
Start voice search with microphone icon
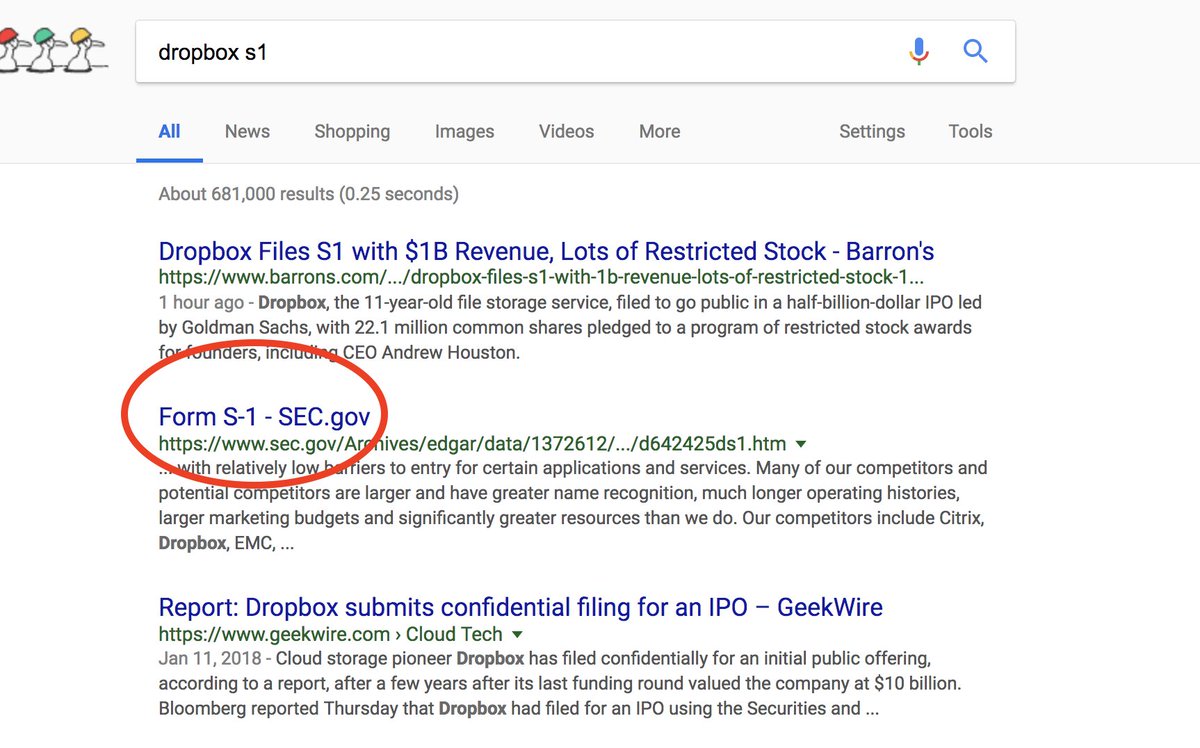pos(918,51)
